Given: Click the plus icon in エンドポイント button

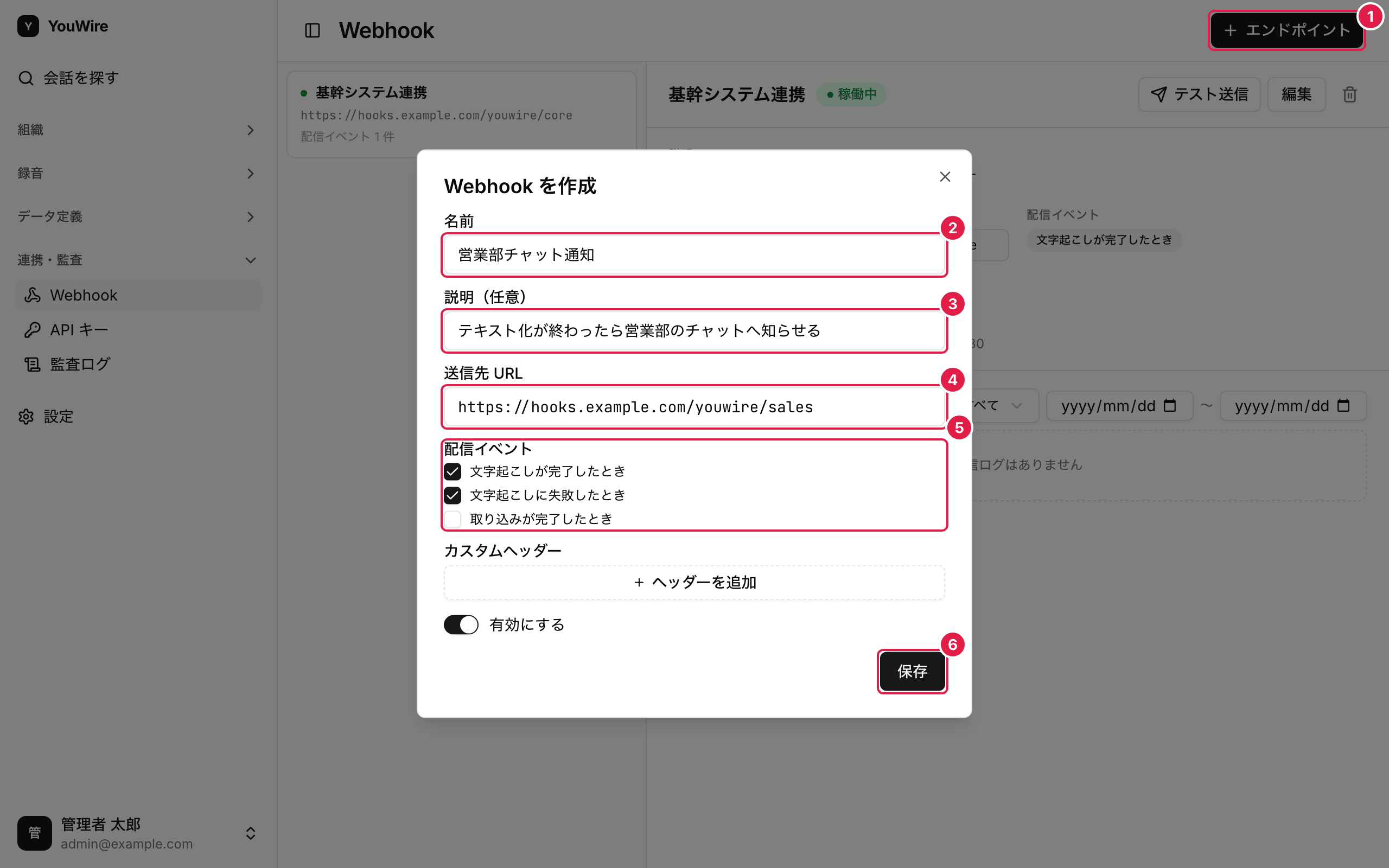Looking at the screenshot, I should tap(1230, 30).
